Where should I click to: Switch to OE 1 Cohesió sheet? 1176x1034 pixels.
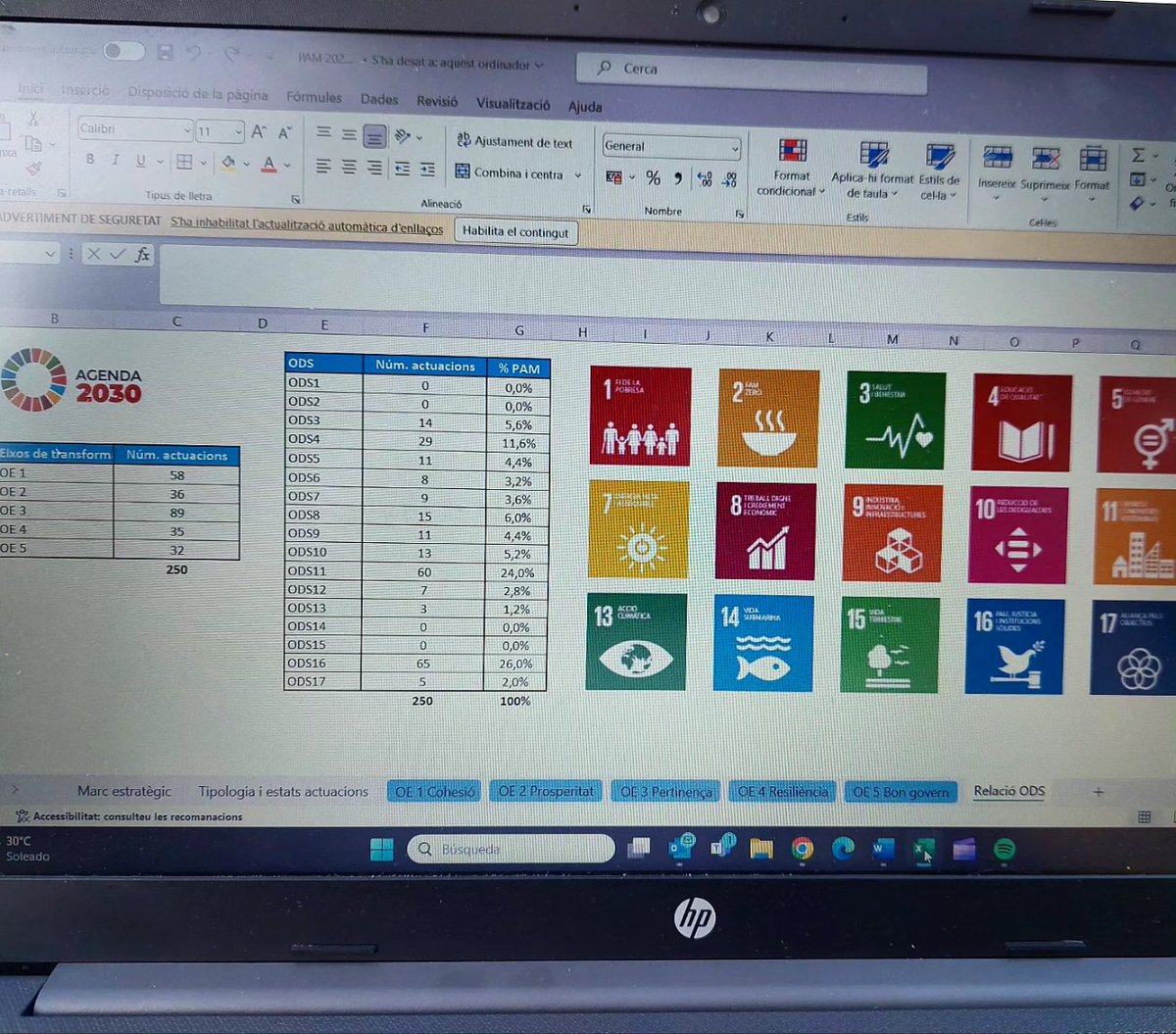tap(435, 791)
